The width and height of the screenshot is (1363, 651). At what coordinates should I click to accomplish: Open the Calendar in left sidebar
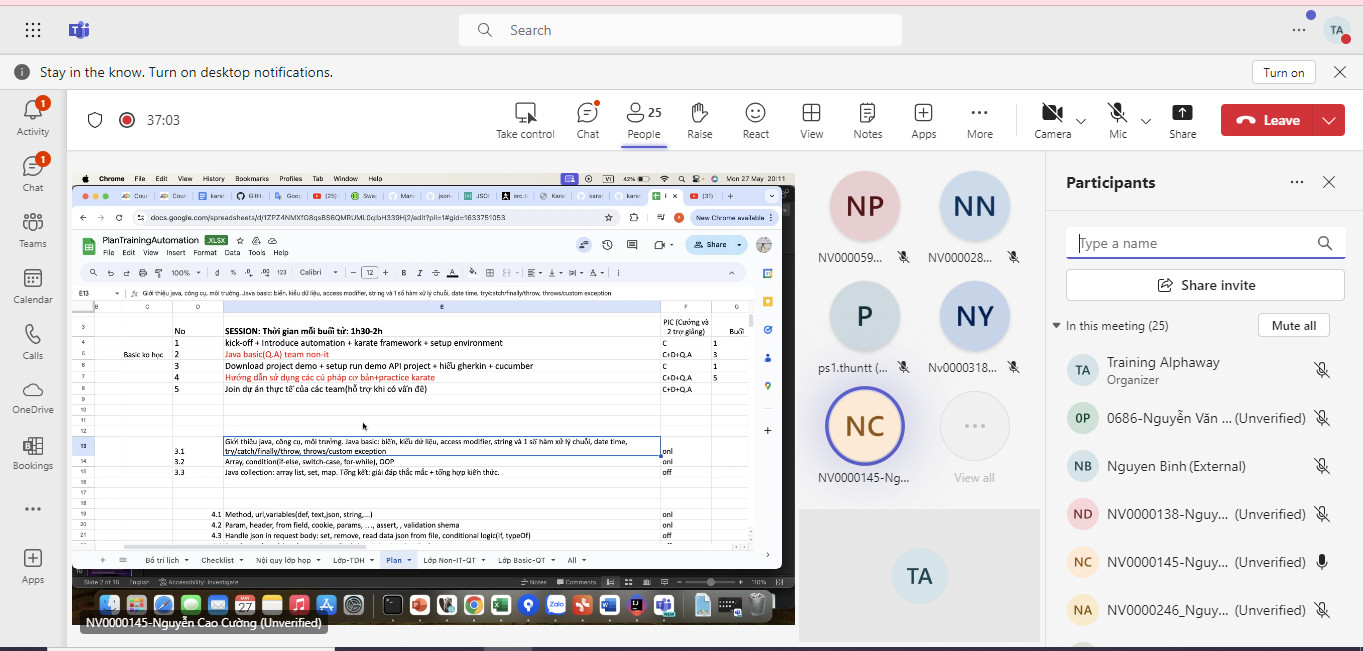click(x=32, y=286)
